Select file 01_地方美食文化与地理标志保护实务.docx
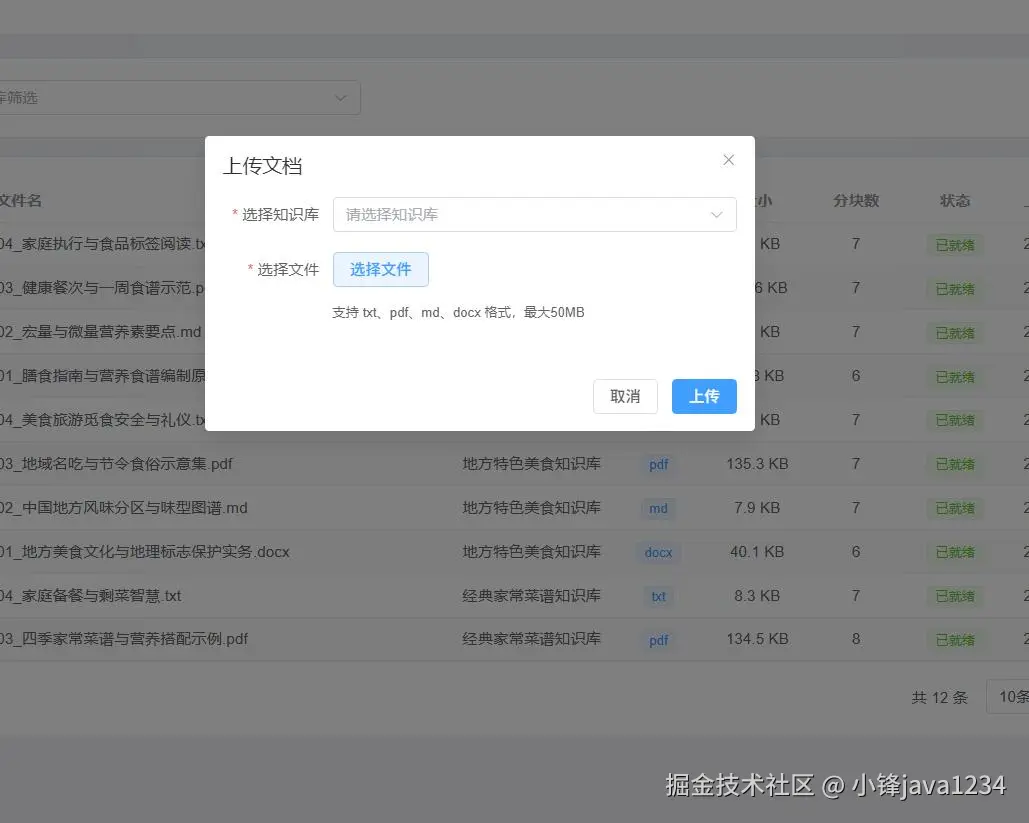The width and height of the screenshot is (1029, 823). click(144, 552)
